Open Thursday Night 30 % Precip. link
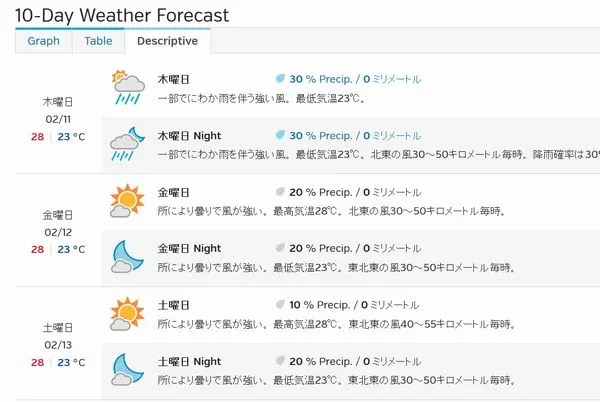Image resolution: width=600 pixels, height=402 pixels. [321, 136]
